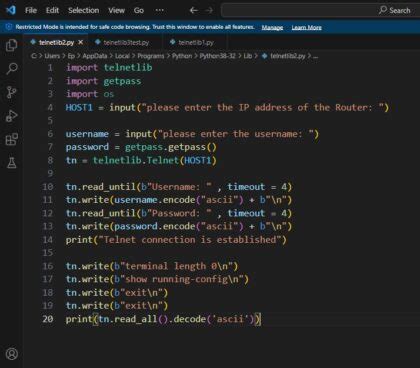Click the Restricted Mode shield icon
The height and width of the screenshot is (368, 420).
(x=9, y=27)
